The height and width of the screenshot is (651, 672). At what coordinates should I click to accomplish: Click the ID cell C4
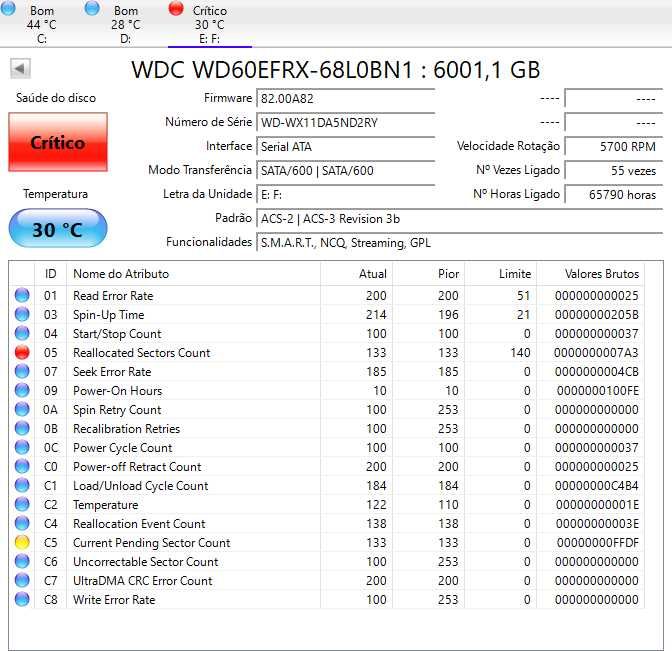(x=50, y=524)
